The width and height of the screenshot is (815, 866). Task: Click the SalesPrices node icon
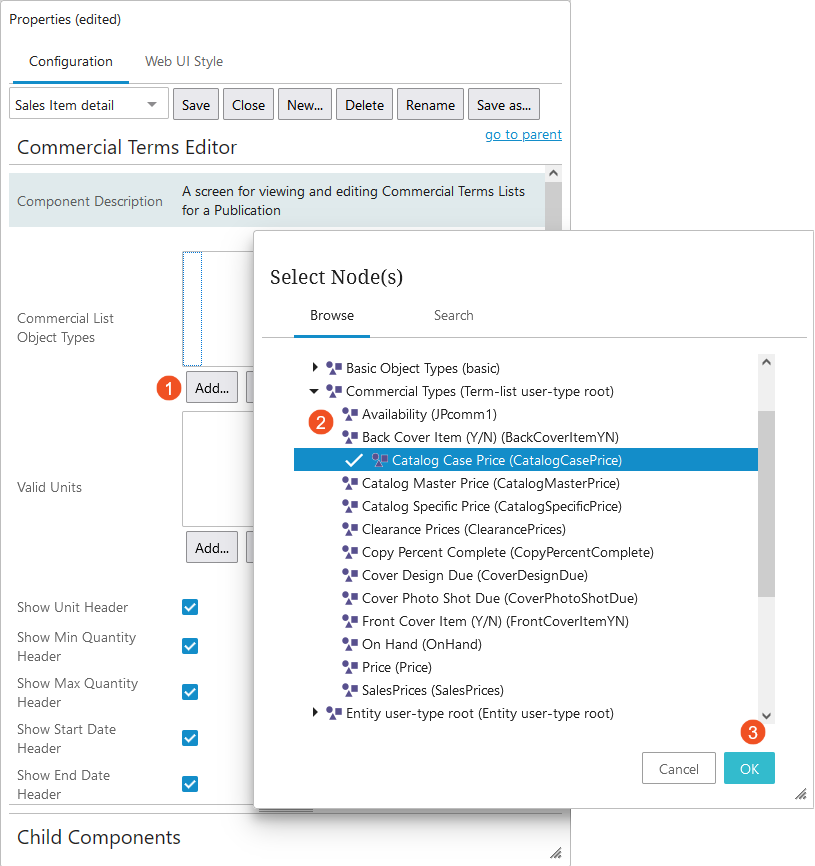pyautogui.click(x=350, y=690)
